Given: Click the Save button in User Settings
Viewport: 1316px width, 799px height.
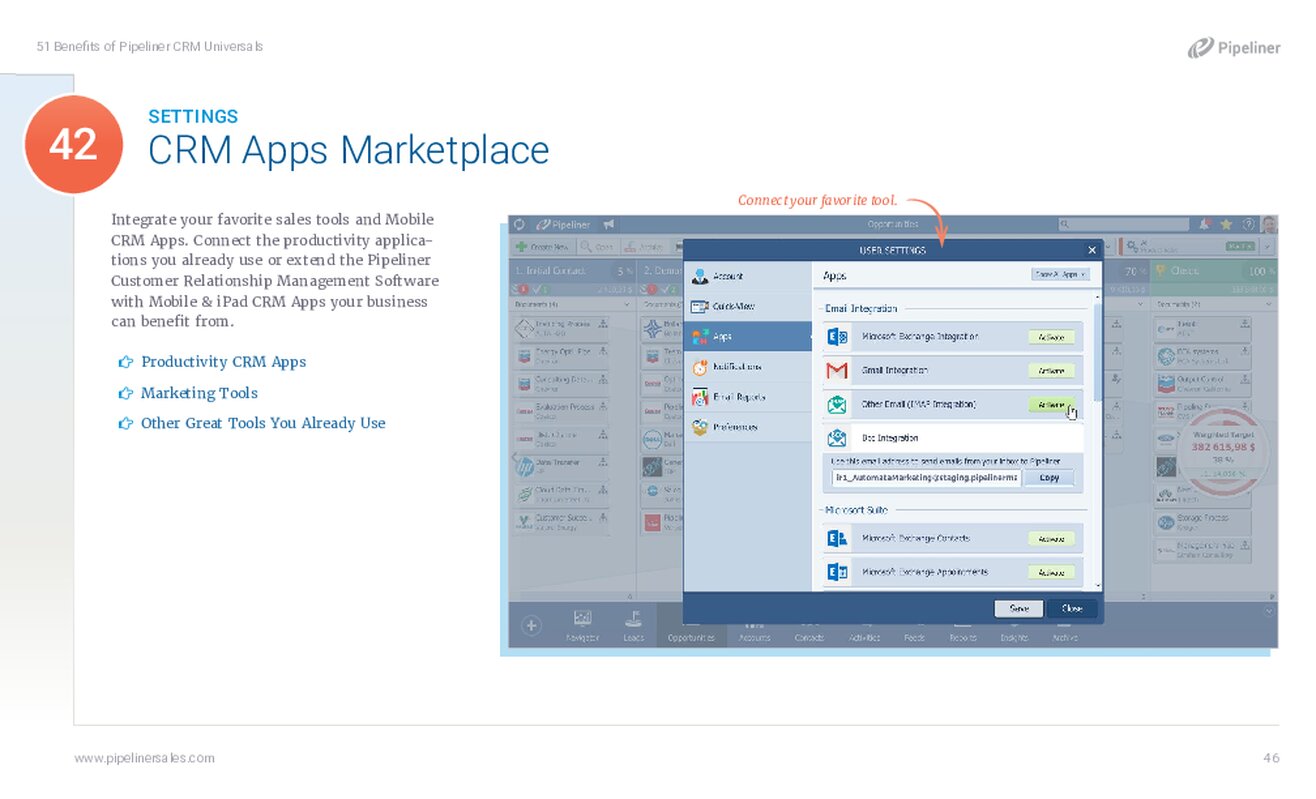Looking at the screenshot, I should pyautogui.click(x=1018, y=608).
